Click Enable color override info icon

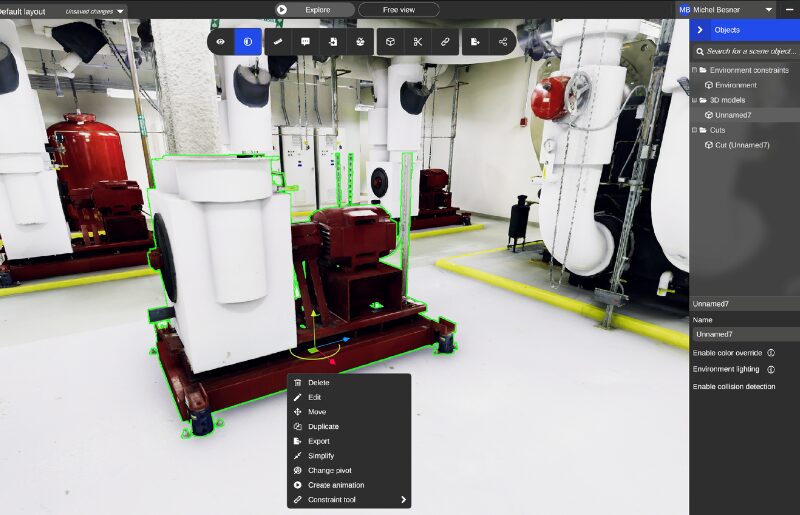click(771, 353)
